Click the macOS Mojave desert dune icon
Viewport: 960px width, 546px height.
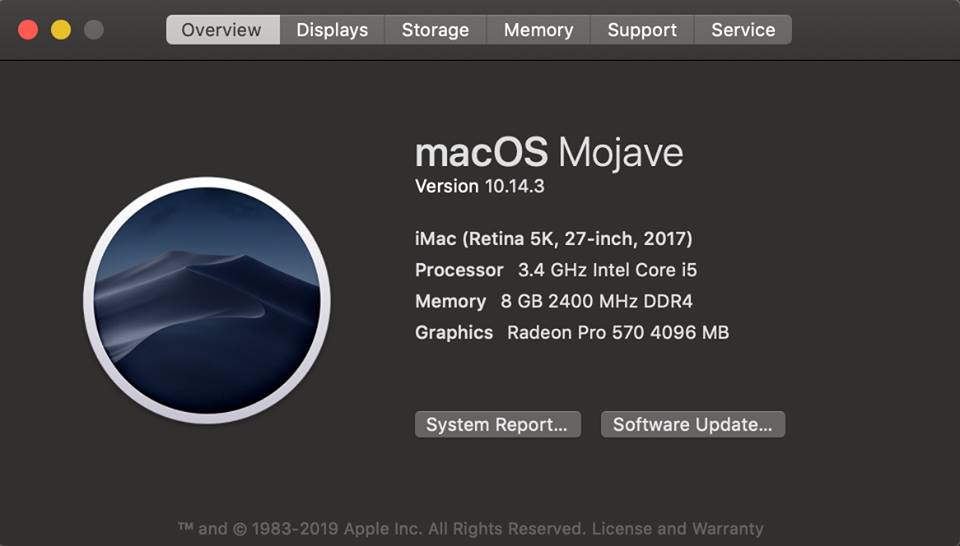click(x=207, y=300)
